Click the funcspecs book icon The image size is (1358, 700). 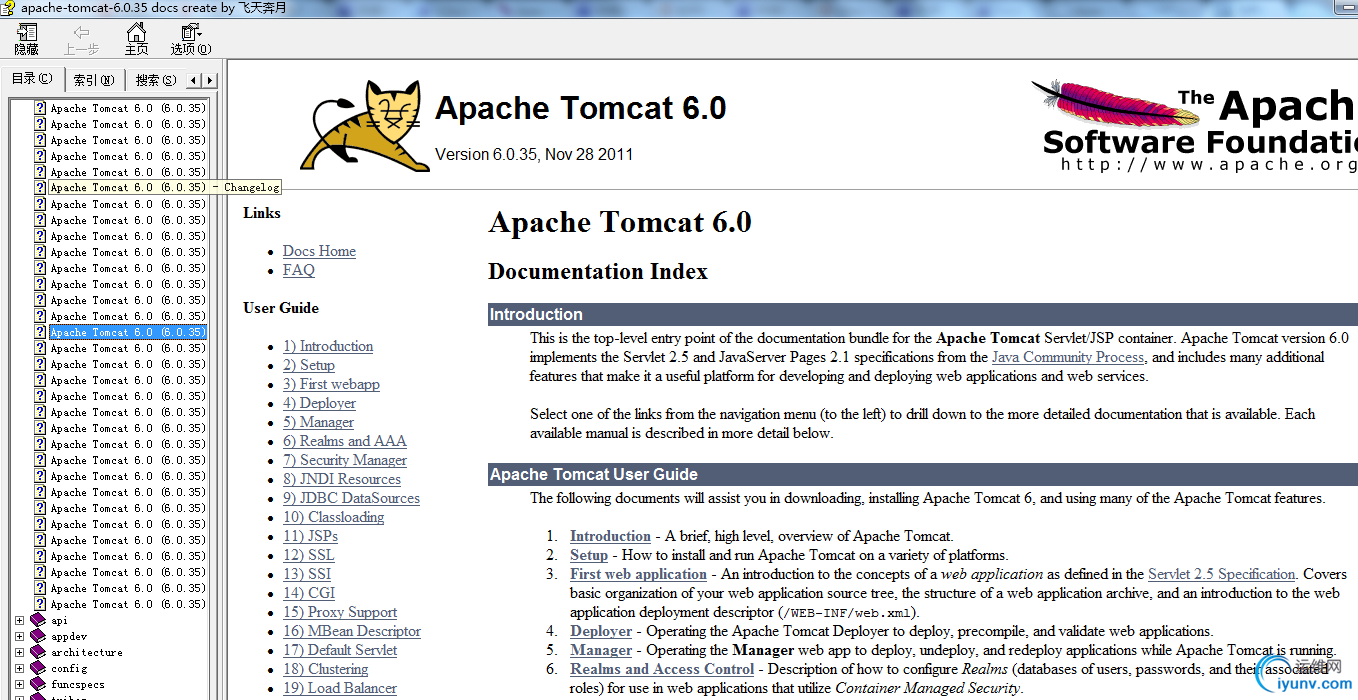tap(39, 685)
